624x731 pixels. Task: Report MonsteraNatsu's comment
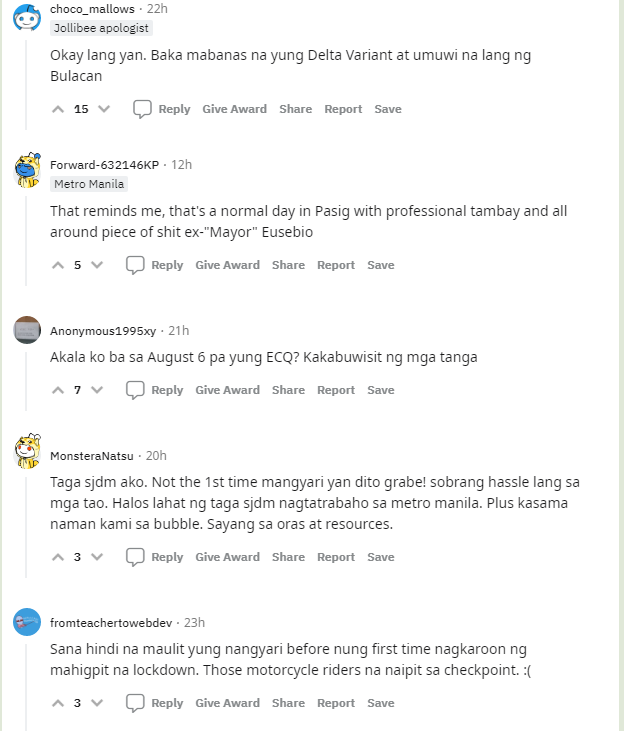pos(336,557)
